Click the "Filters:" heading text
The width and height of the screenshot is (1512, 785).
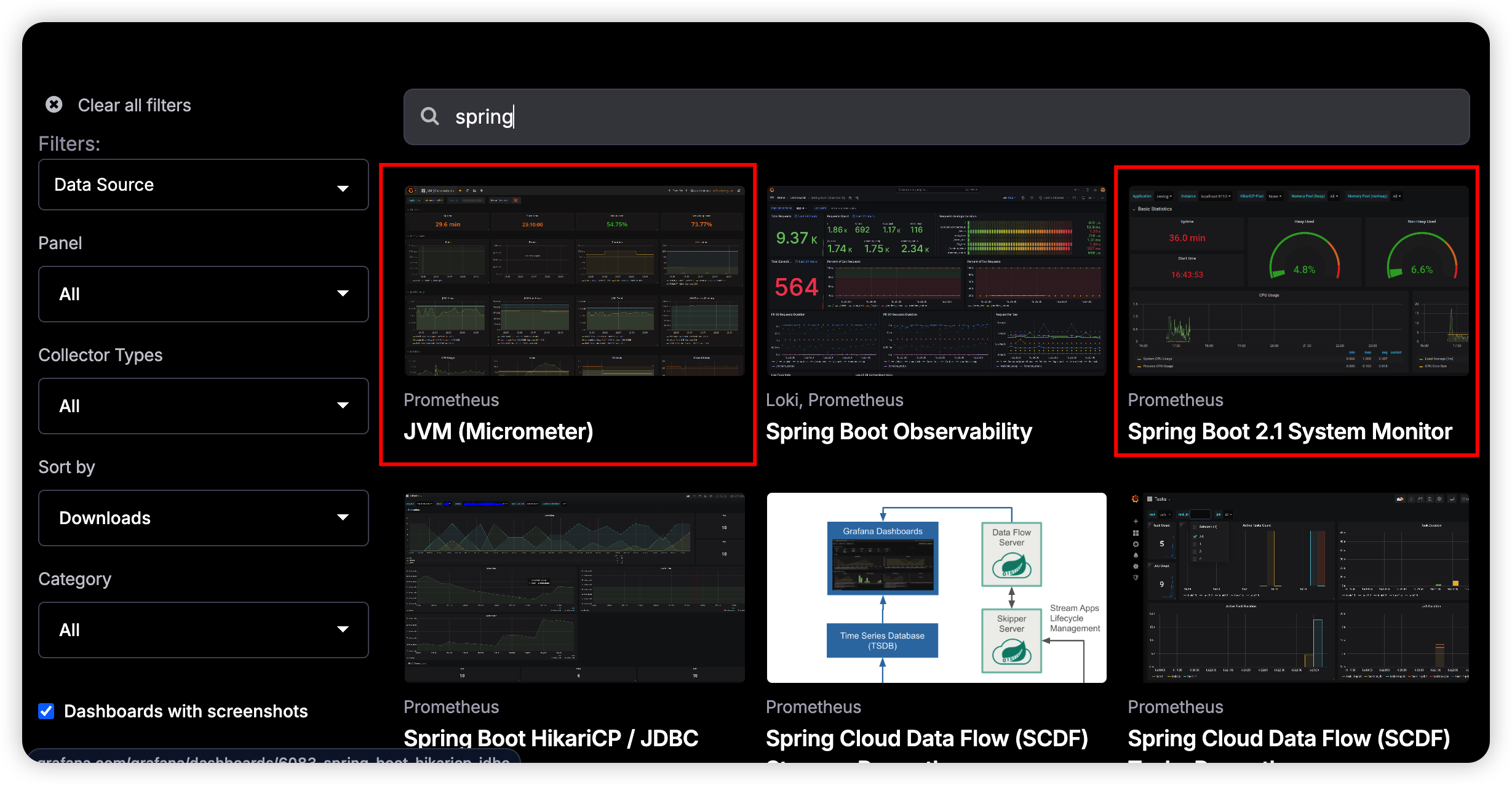click(69, 143)
